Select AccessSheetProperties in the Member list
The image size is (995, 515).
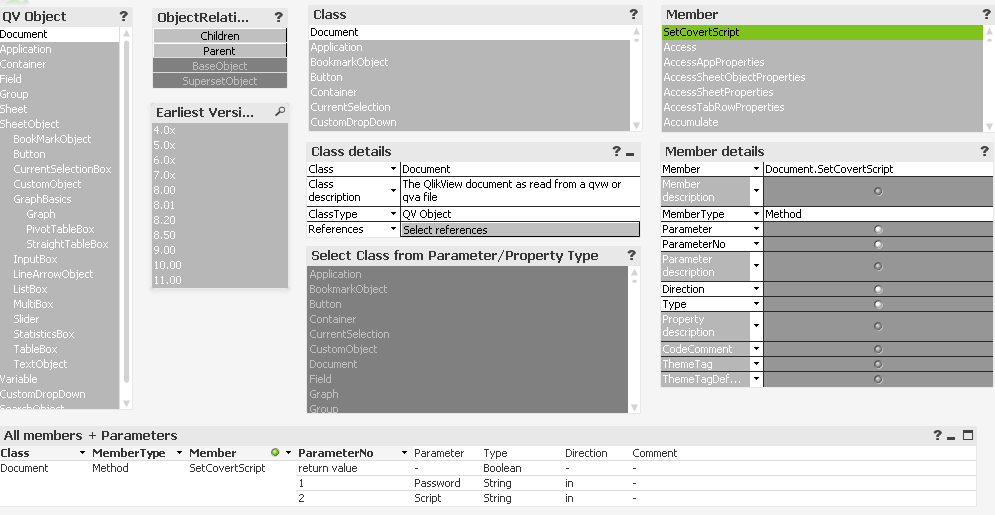[718, 92]
